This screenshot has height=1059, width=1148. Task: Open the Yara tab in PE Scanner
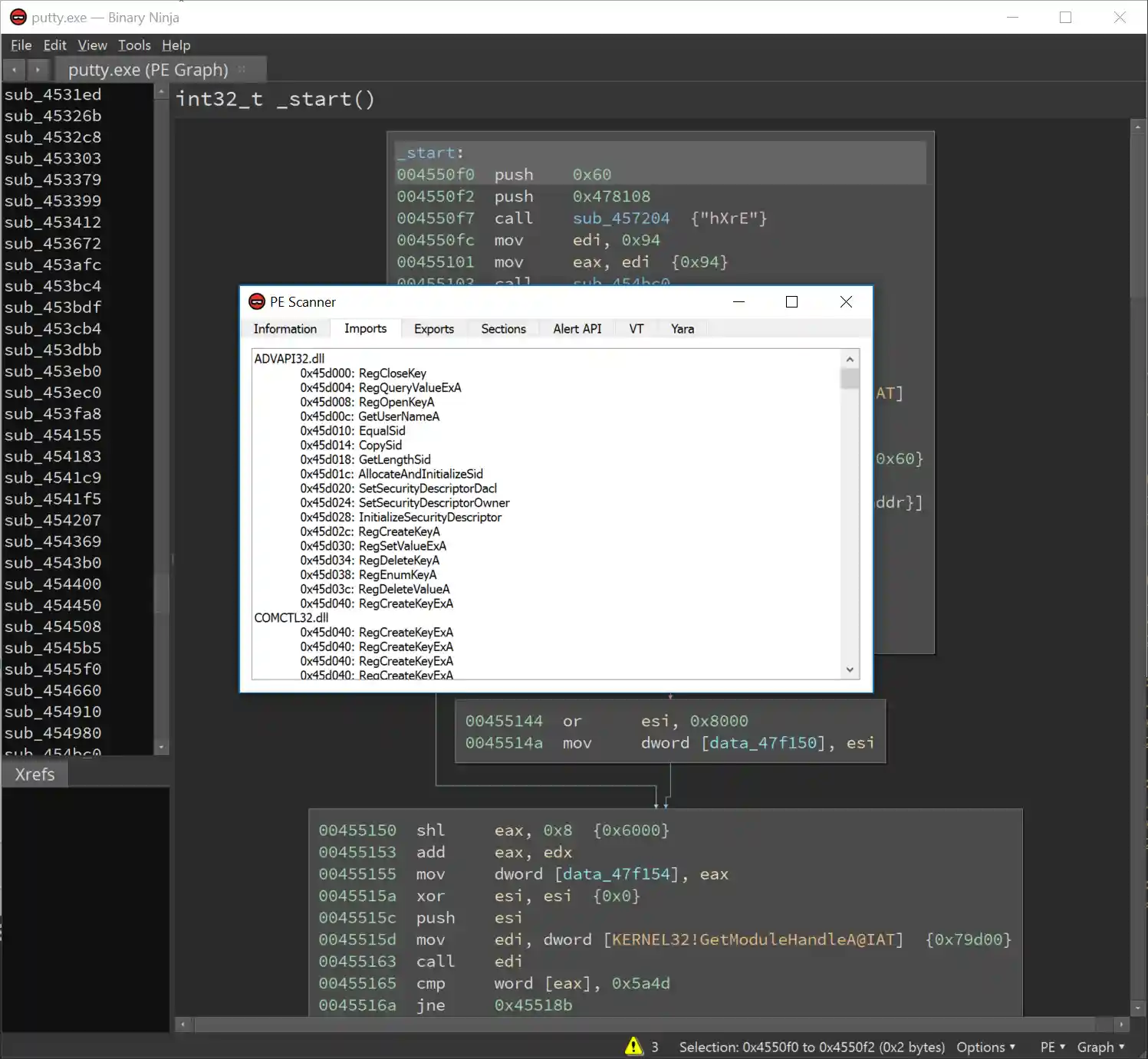[x=682, y=329]
